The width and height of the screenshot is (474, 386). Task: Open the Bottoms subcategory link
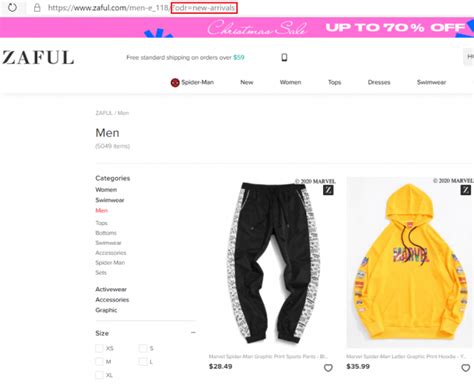106,233
